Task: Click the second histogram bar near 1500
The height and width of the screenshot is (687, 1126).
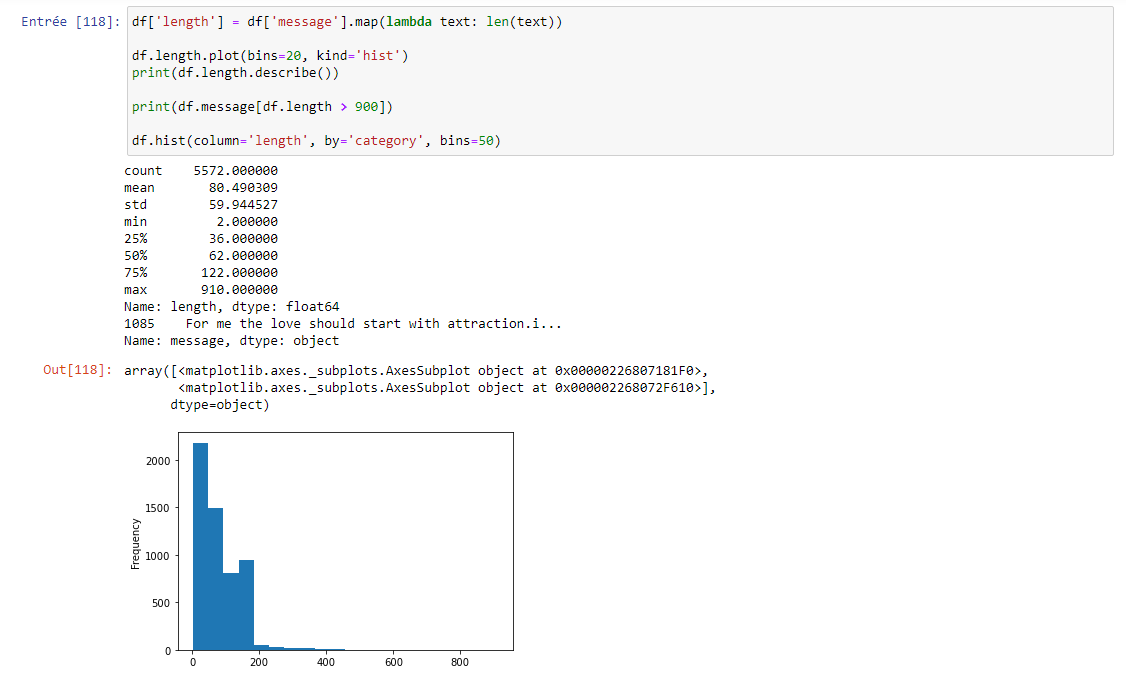Action: (x=215, y=578)
